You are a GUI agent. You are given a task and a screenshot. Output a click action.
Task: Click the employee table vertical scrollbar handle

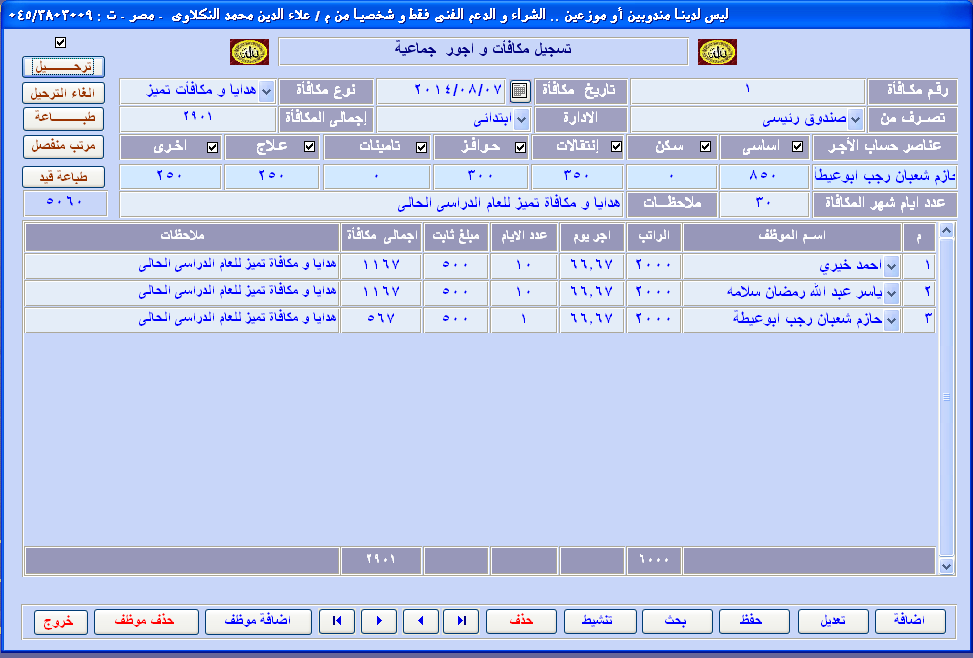946,398
